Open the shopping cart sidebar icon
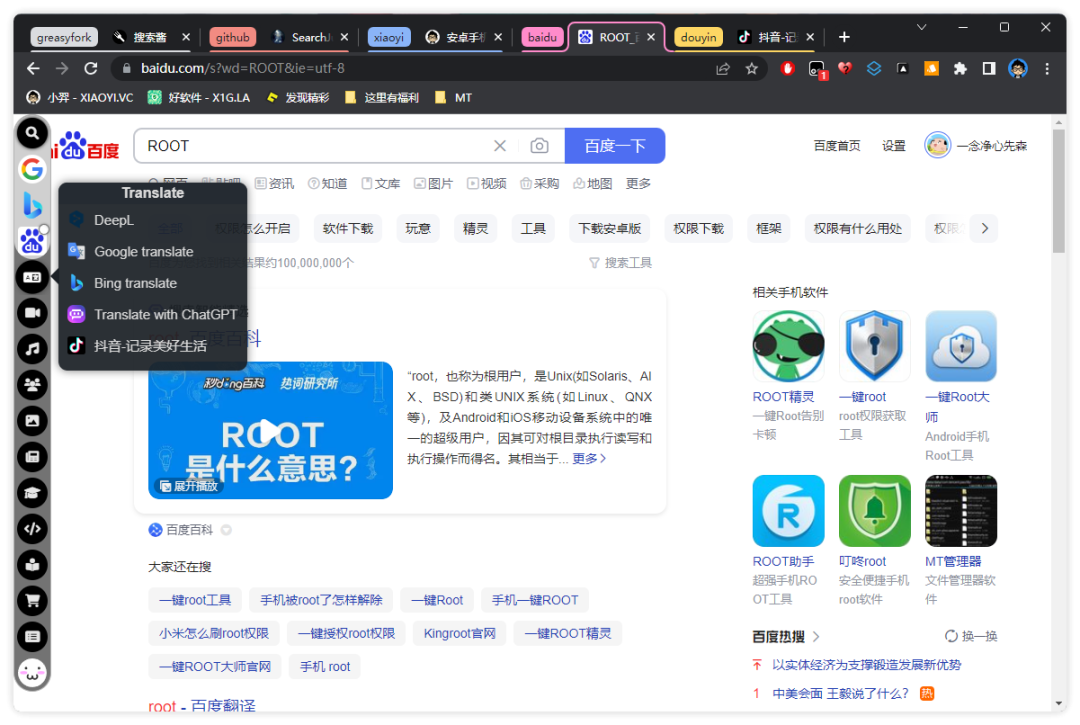The width and height of the screenshot is (1080, 725). click(x=32, y=600)
